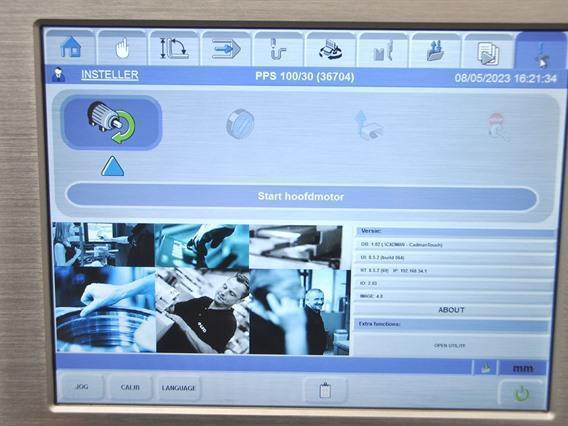
Task: Open the rotating machine setup tab
Action: (330, 50)
